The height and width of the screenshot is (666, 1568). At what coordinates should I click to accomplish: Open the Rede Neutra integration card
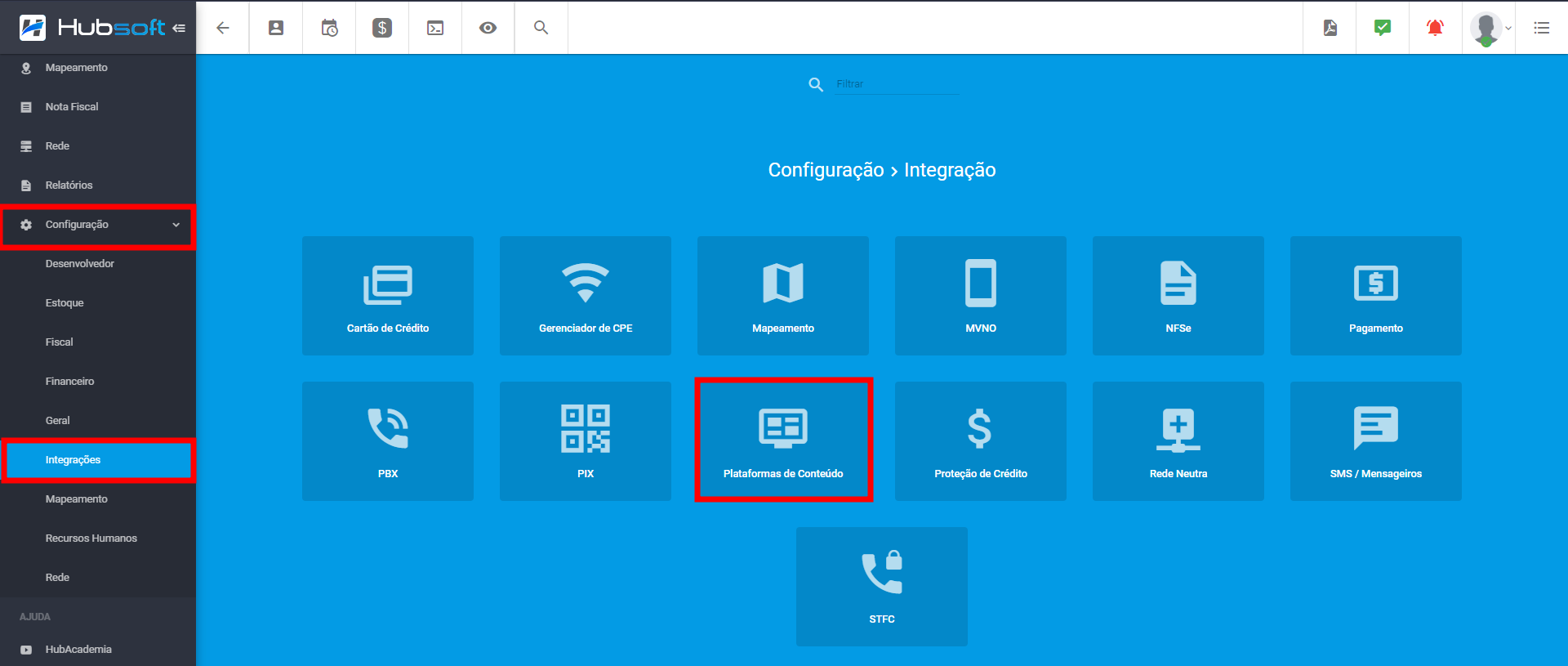click(x=1178, y=441)
